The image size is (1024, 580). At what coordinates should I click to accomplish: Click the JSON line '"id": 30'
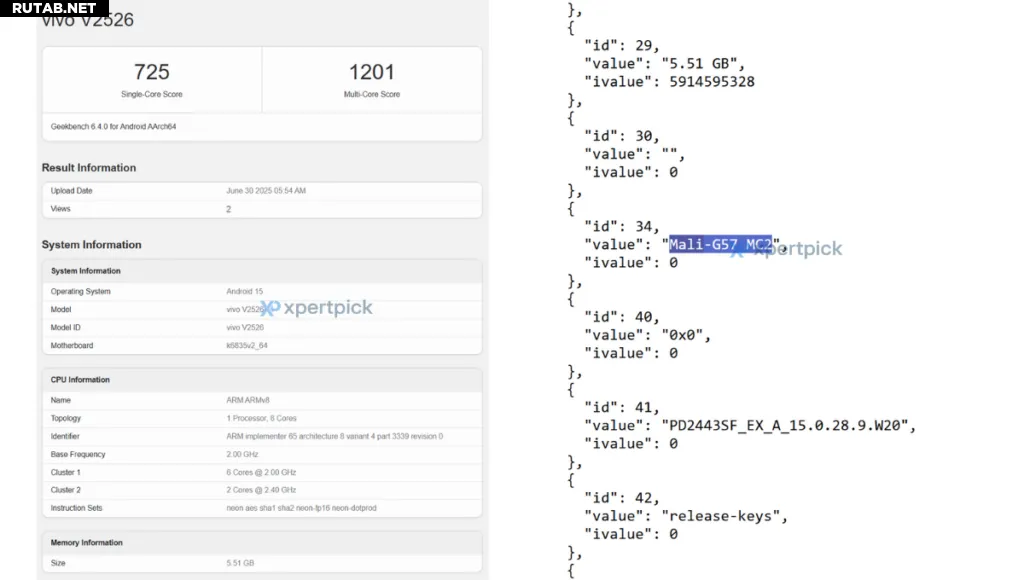click(622, 136)
